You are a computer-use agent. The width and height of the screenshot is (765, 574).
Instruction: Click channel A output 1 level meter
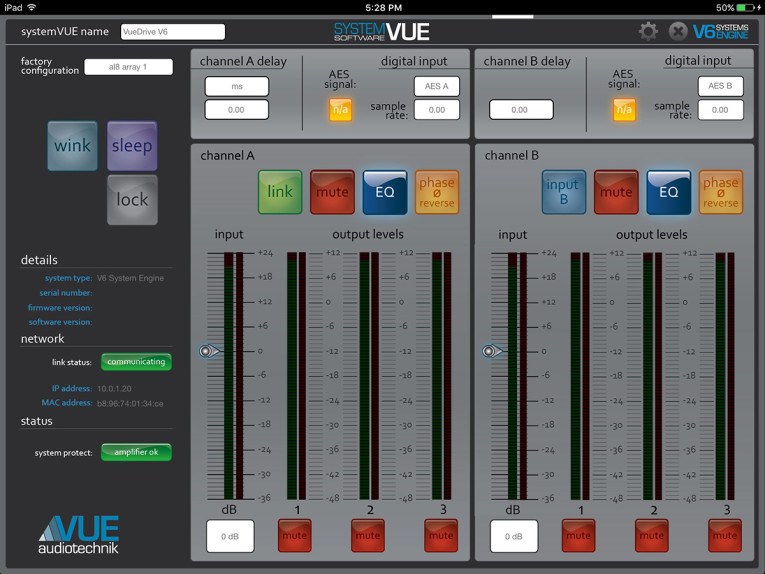pyautogui.click(x=297, y=376)
